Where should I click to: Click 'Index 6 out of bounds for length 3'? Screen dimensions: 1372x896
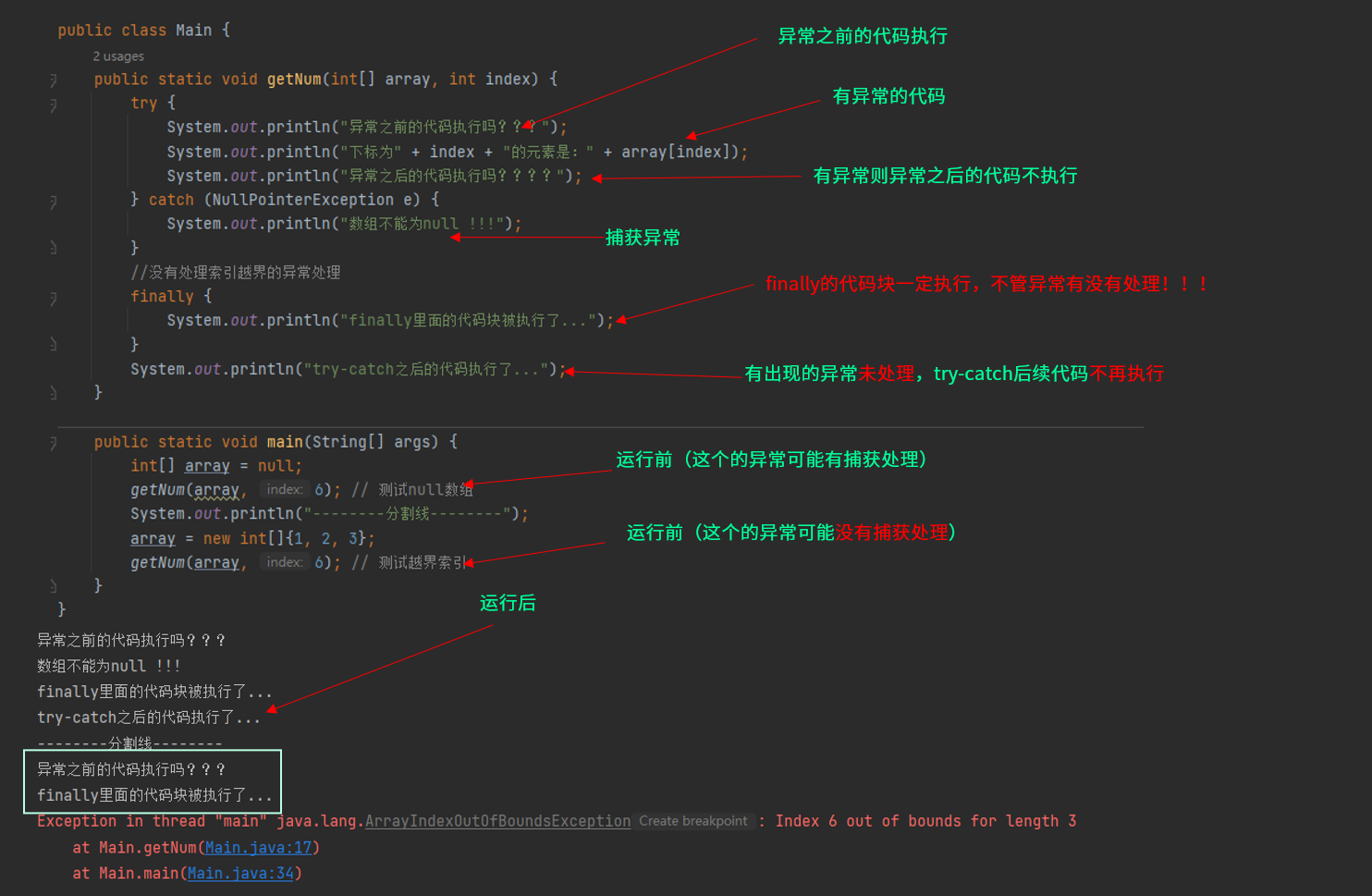925,821
